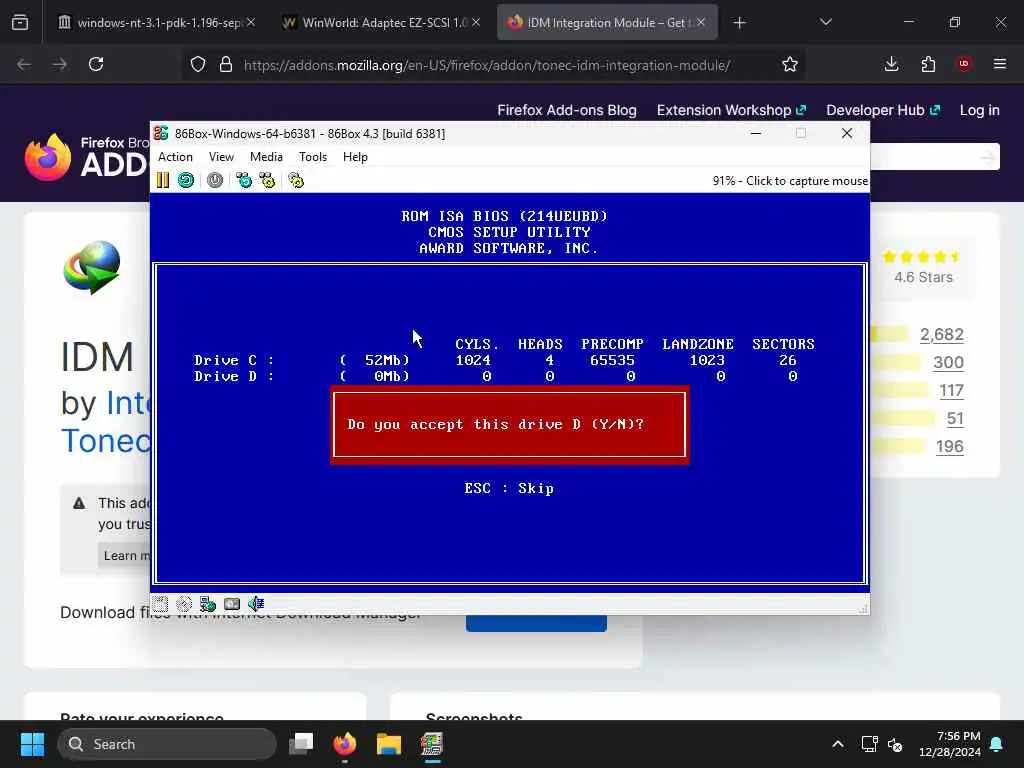Open File Explorer from taskbar
This screenshot has width=1024, height=768.
tap(389, 744)
